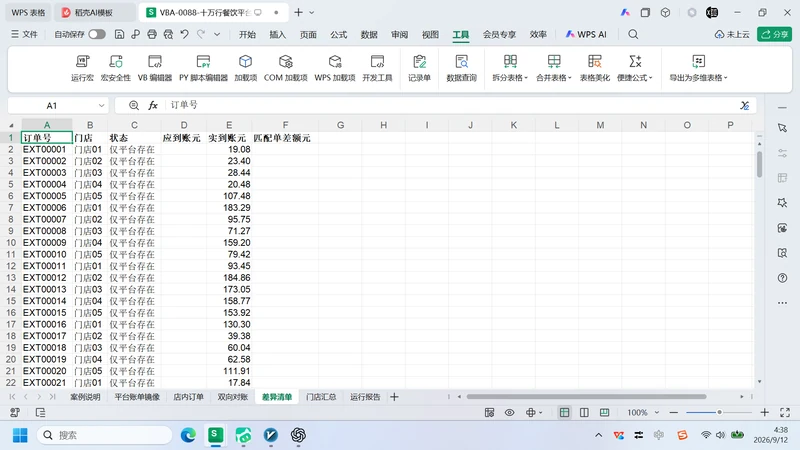The height and width of the screenshot is (450, 800).
Task: Redo with the quick toolbar arrow
Action: pos(201,34)
